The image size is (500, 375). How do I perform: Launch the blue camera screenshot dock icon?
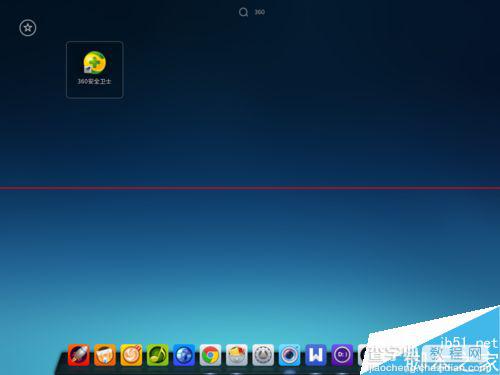tap(289, 355)
